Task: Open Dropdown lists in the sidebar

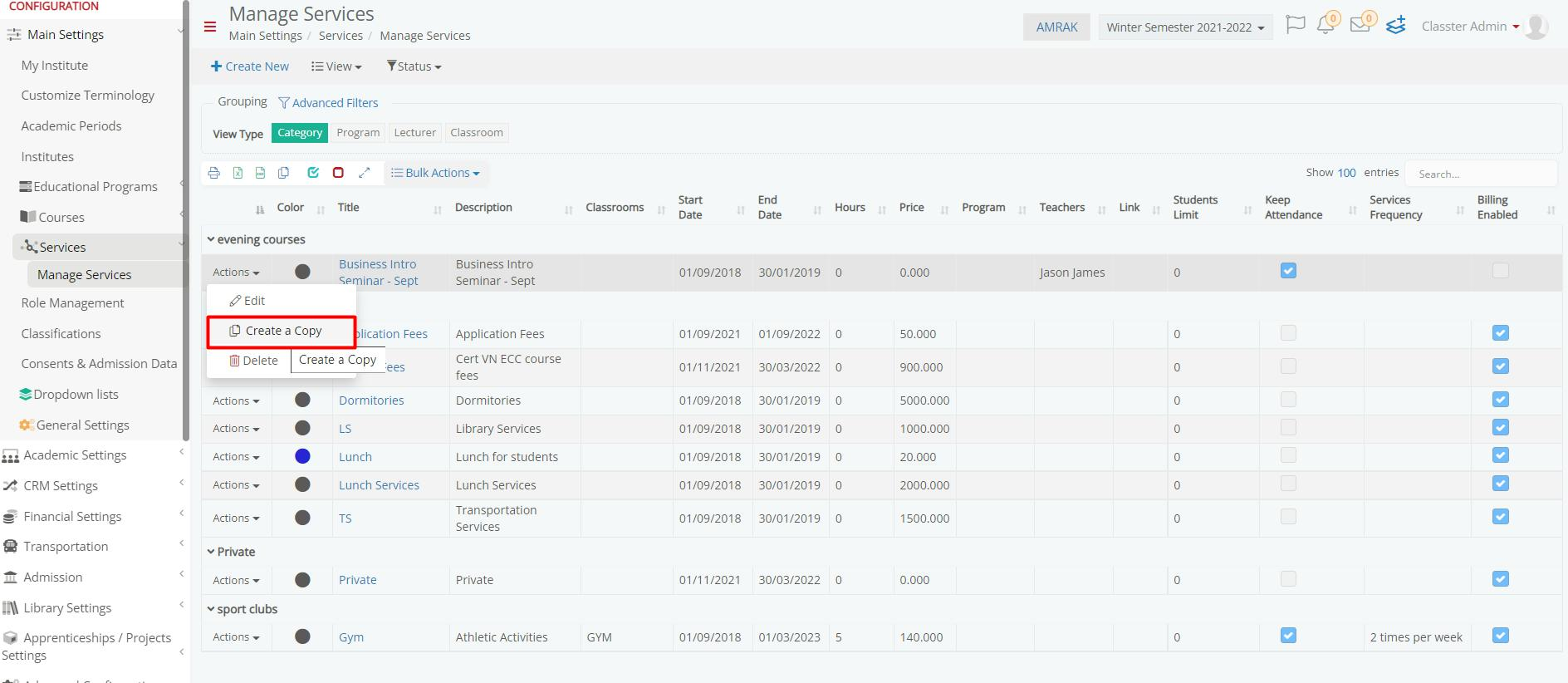Action: (x=76, y=395)
